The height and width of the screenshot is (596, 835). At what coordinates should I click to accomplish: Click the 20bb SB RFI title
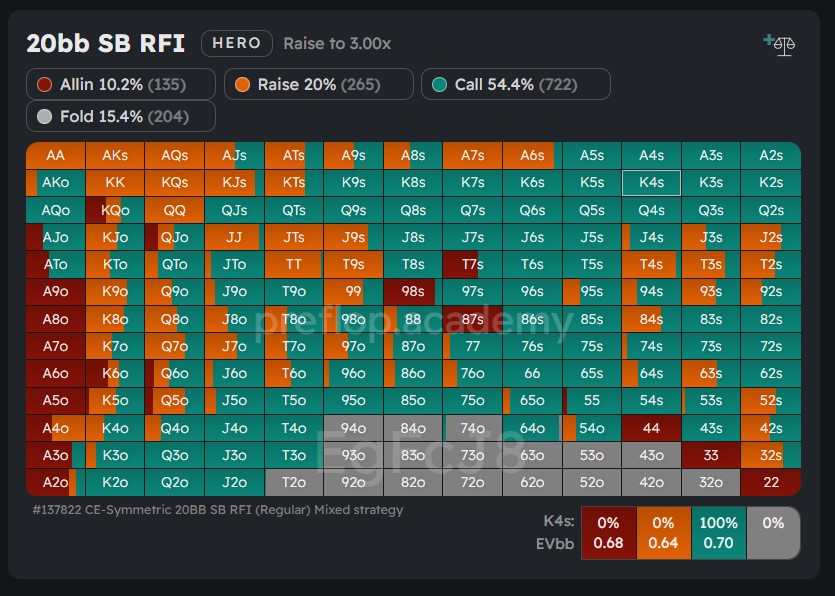[105, 43]
